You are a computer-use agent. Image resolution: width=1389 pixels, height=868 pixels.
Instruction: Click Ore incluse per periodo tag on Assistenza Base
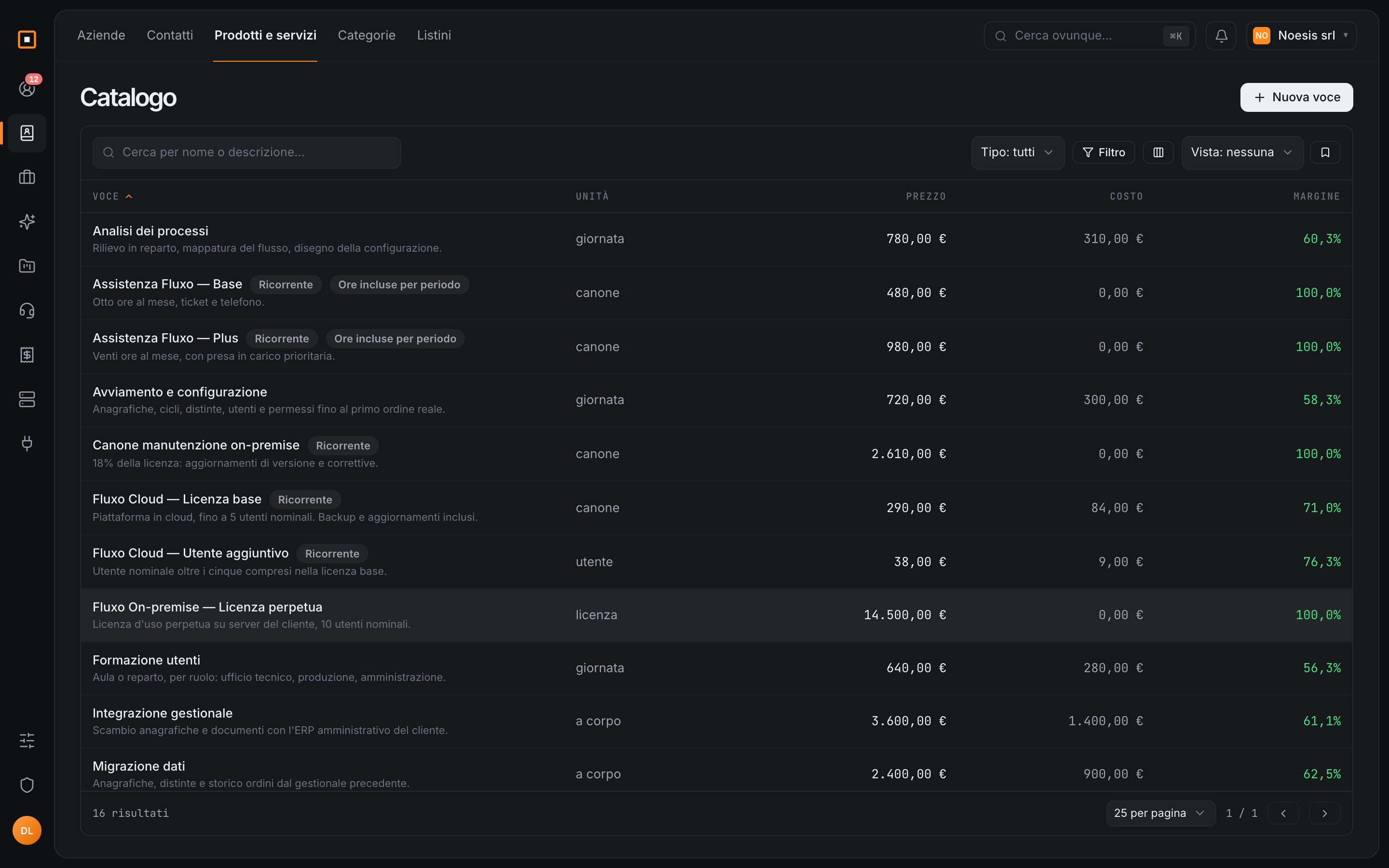399,285
